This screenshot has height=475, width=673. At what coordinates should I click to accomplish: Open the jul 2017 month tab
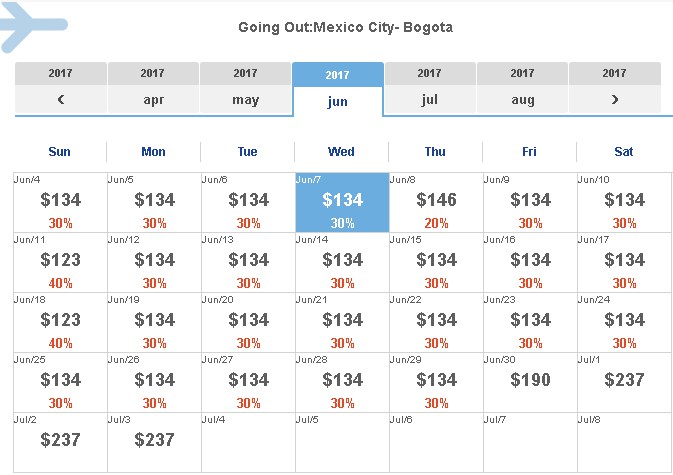click(x=430, y=88)
